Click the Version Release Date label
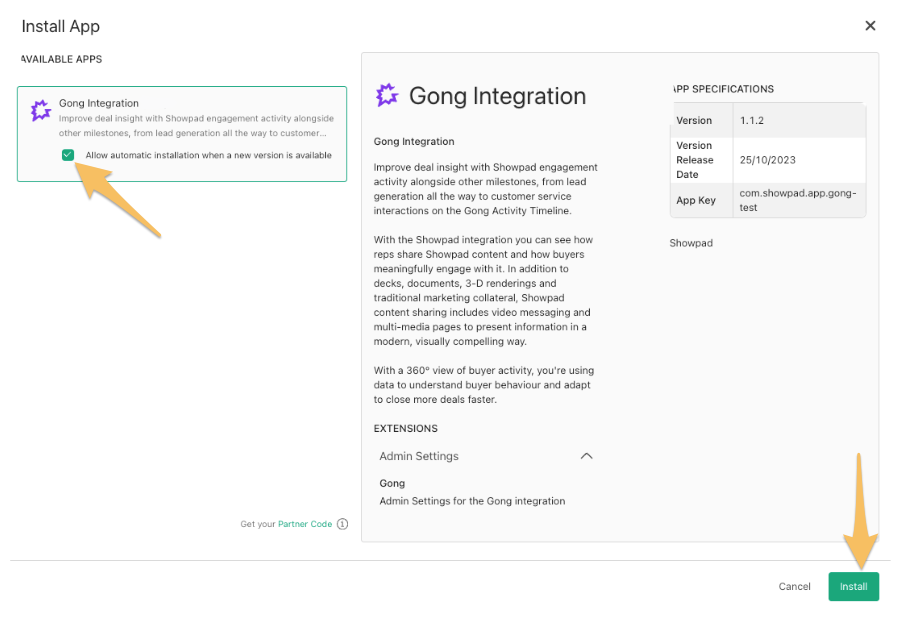The width and height of the screenshot is (899, 621). [x=695, y=160]
